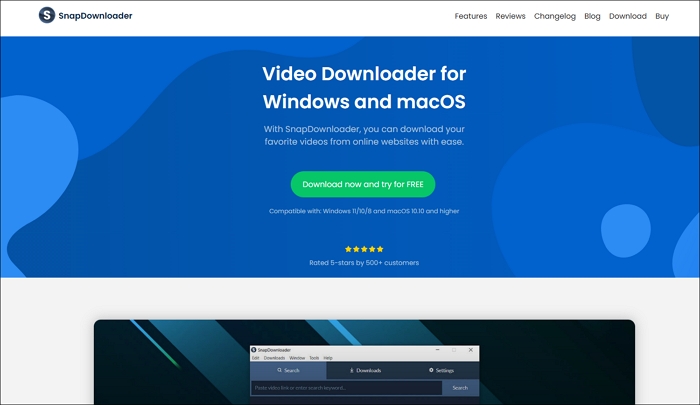The image size is (700, 405).
Task: Open the SnapDownloader brand name link
Action: 95,16
